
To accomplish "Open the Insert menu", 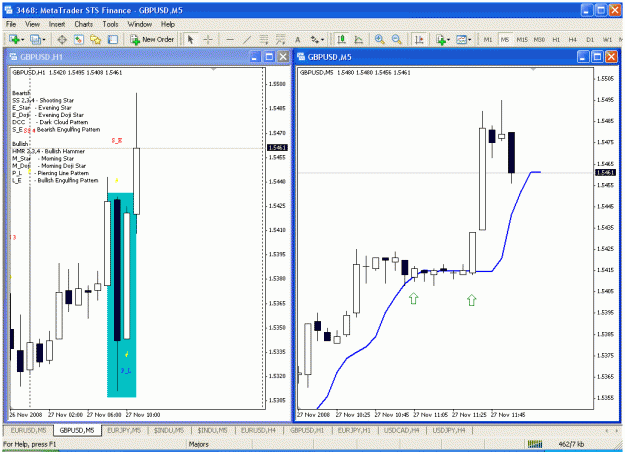I will [57, 24].
